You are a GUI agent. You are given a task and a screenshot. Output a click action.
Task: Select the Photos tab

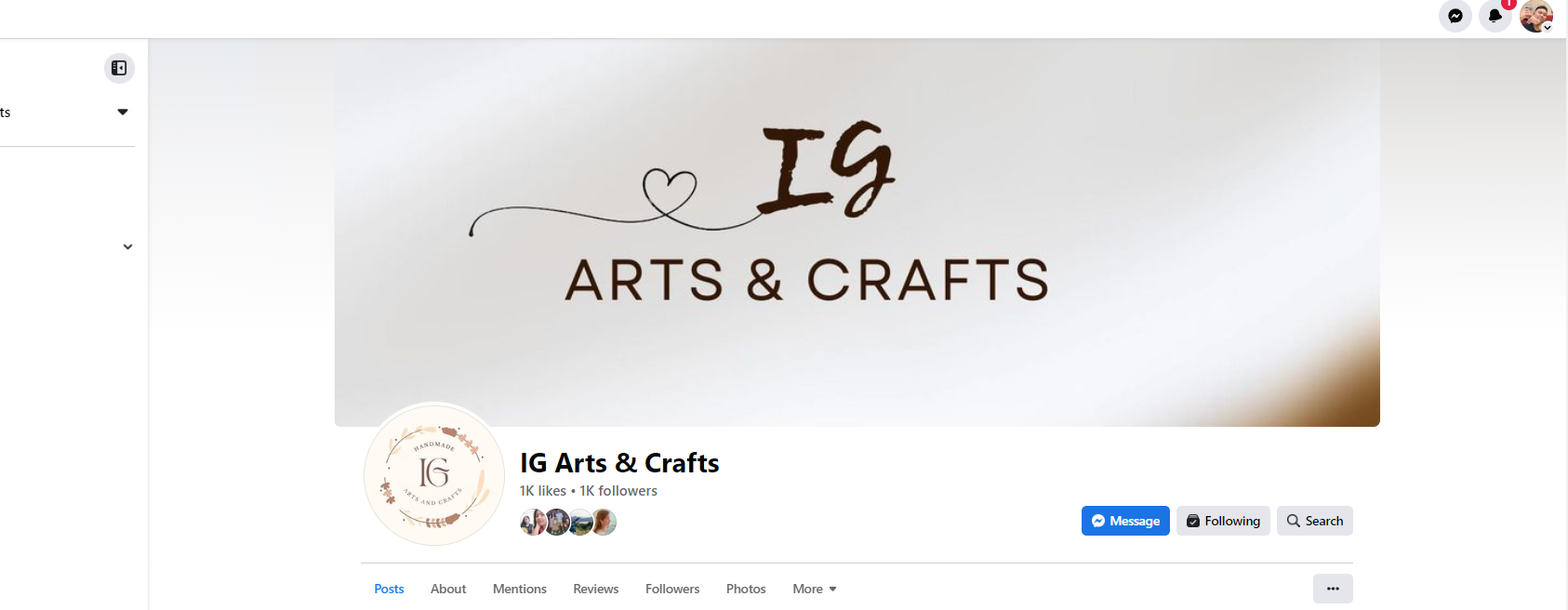(746, 589)
